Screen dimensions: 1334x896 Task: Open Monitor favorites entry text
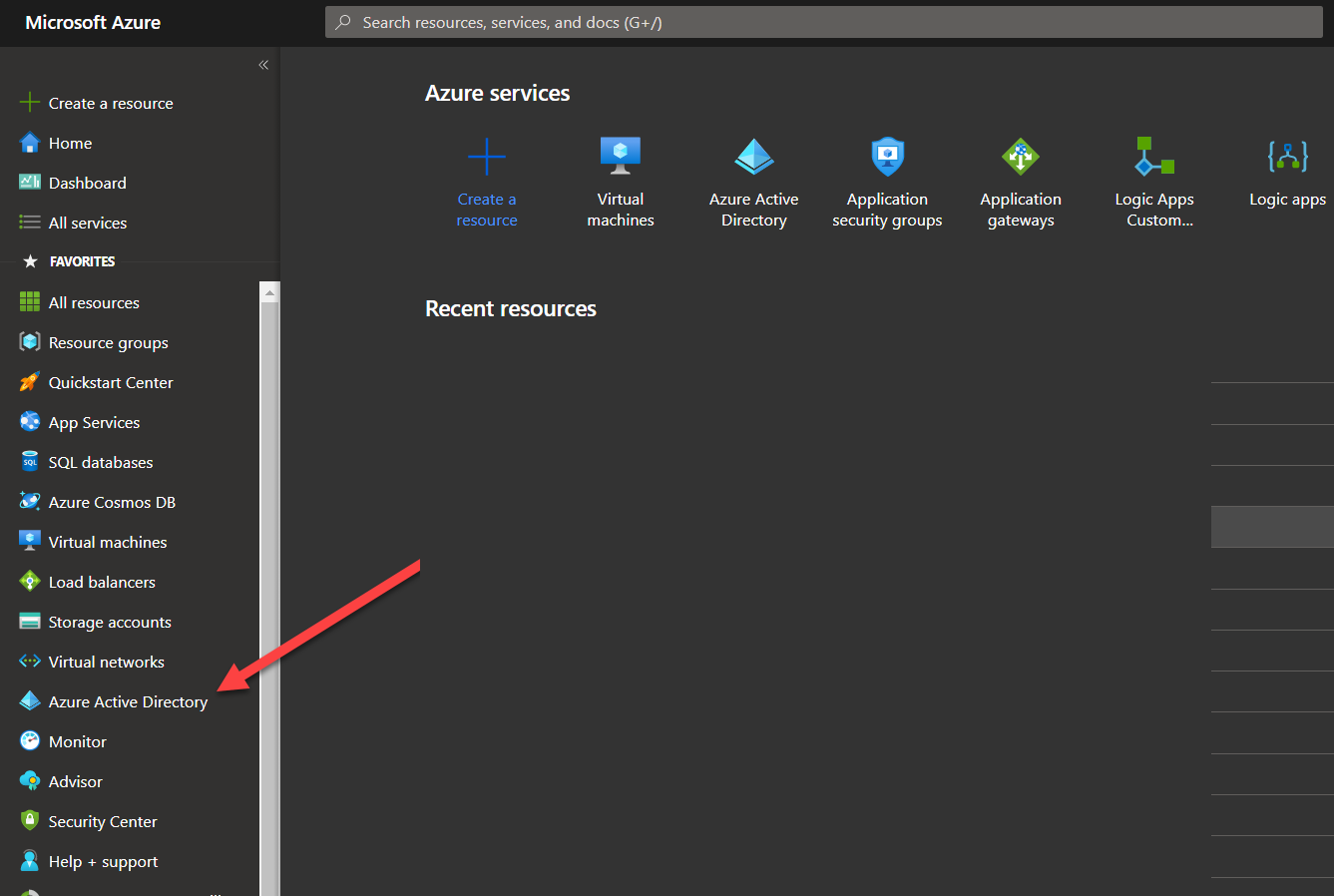[x=78, y=741]
